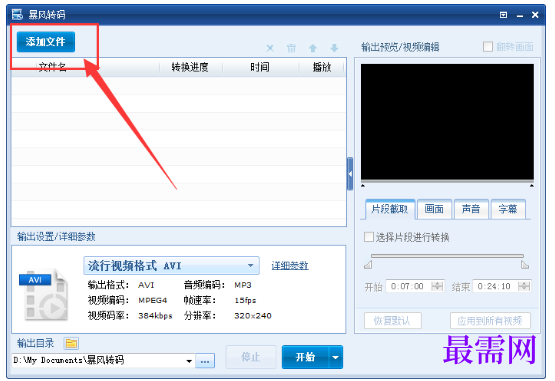Click the 暴风转码 title bar icon
The width and height of the screenshot is (555, 381).
[x=17, y=15]
